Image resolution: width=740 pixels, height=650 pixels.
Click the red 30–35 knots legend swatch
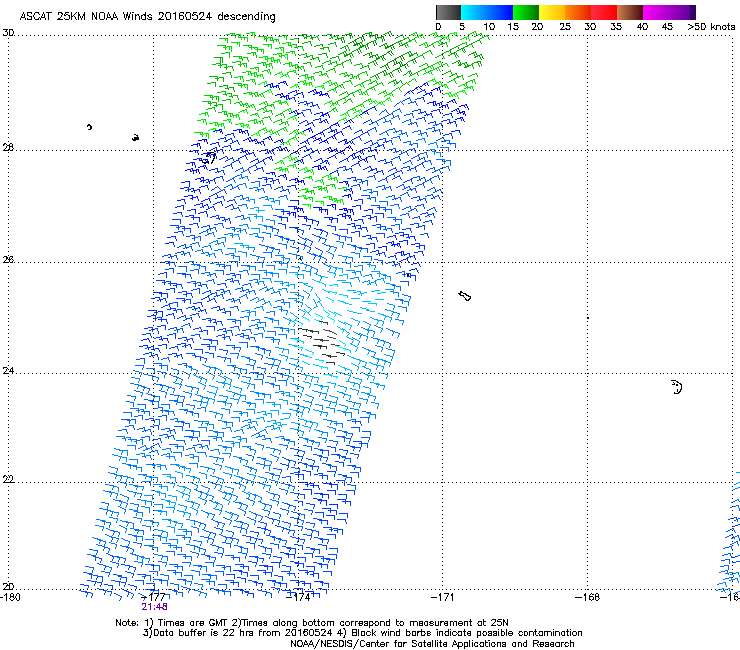coord(604,12)
